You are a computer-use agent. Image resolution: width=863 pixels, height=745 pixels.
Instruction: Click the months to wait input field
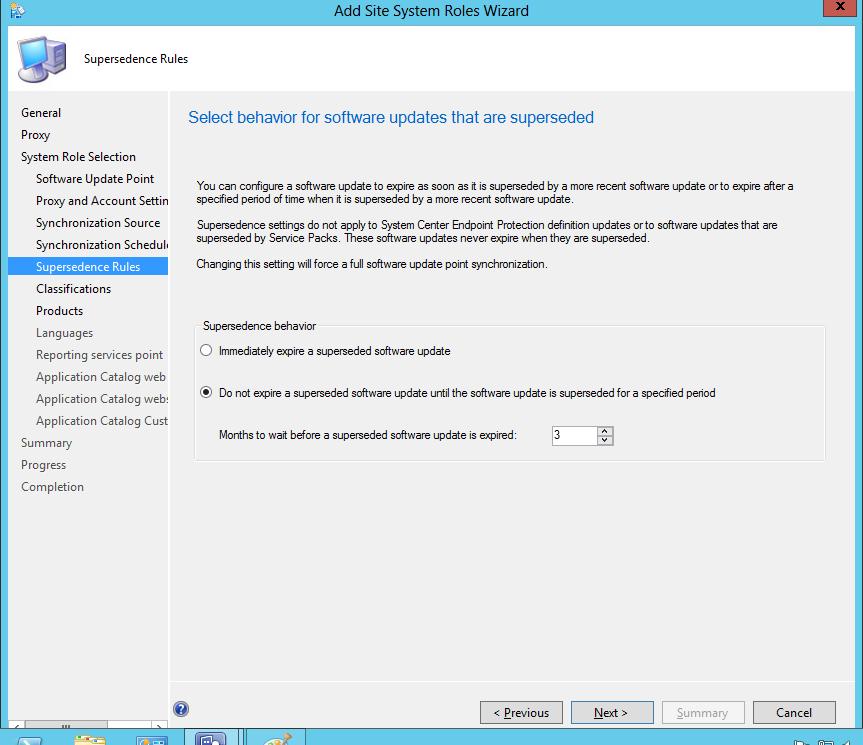pos(574,435)
